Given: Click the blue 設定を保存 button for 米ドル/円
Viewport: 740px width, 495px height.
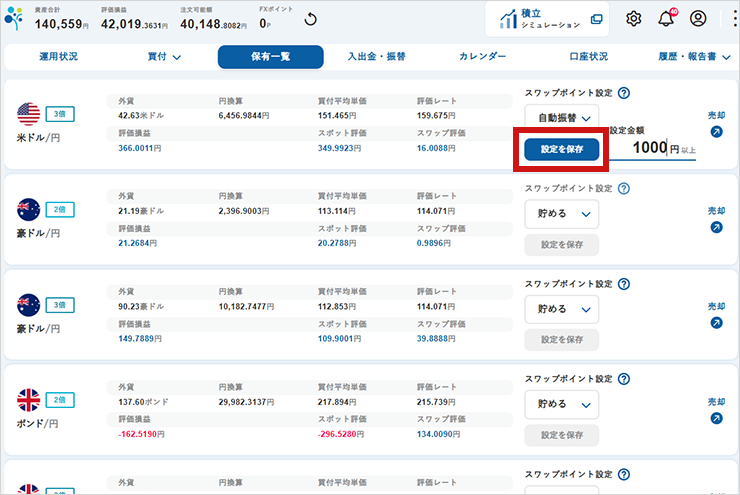Looking at the screenshot, I should (562, 150).
